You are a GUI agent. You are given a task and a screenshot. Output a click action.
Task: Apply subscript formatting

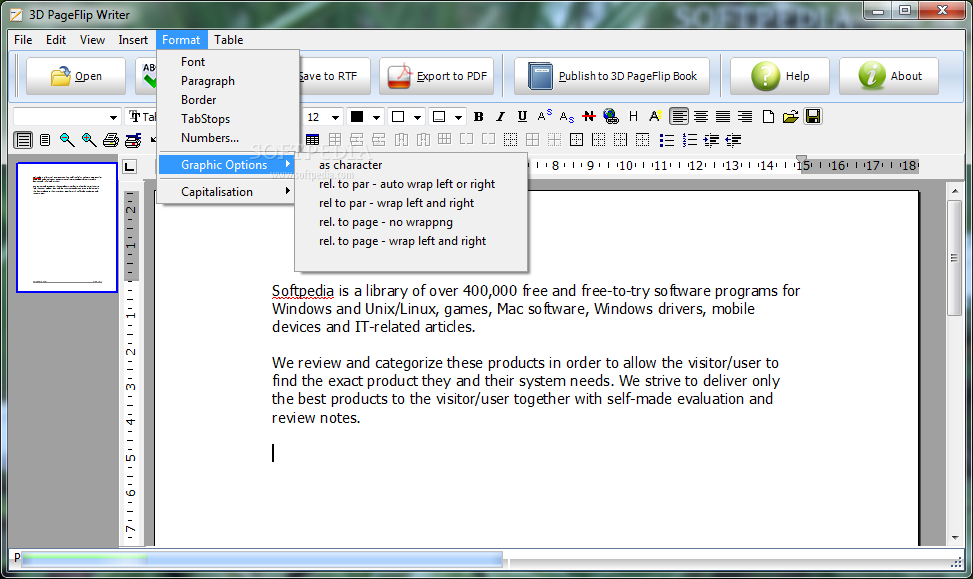click(x=567, y=117)
